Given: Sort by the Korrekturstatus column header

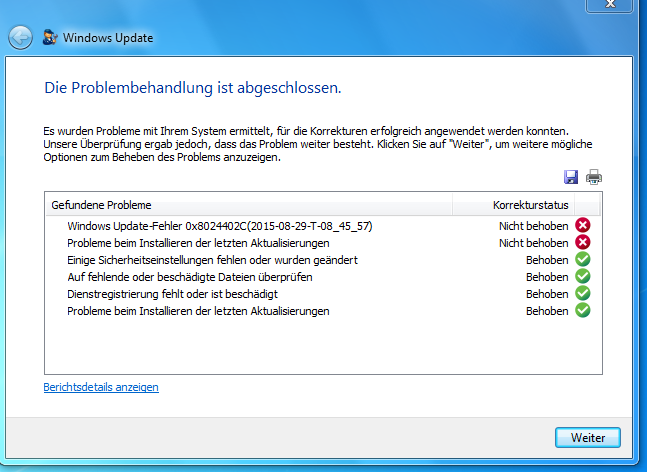Looking at the screenshot, I should tap(513, 205).
